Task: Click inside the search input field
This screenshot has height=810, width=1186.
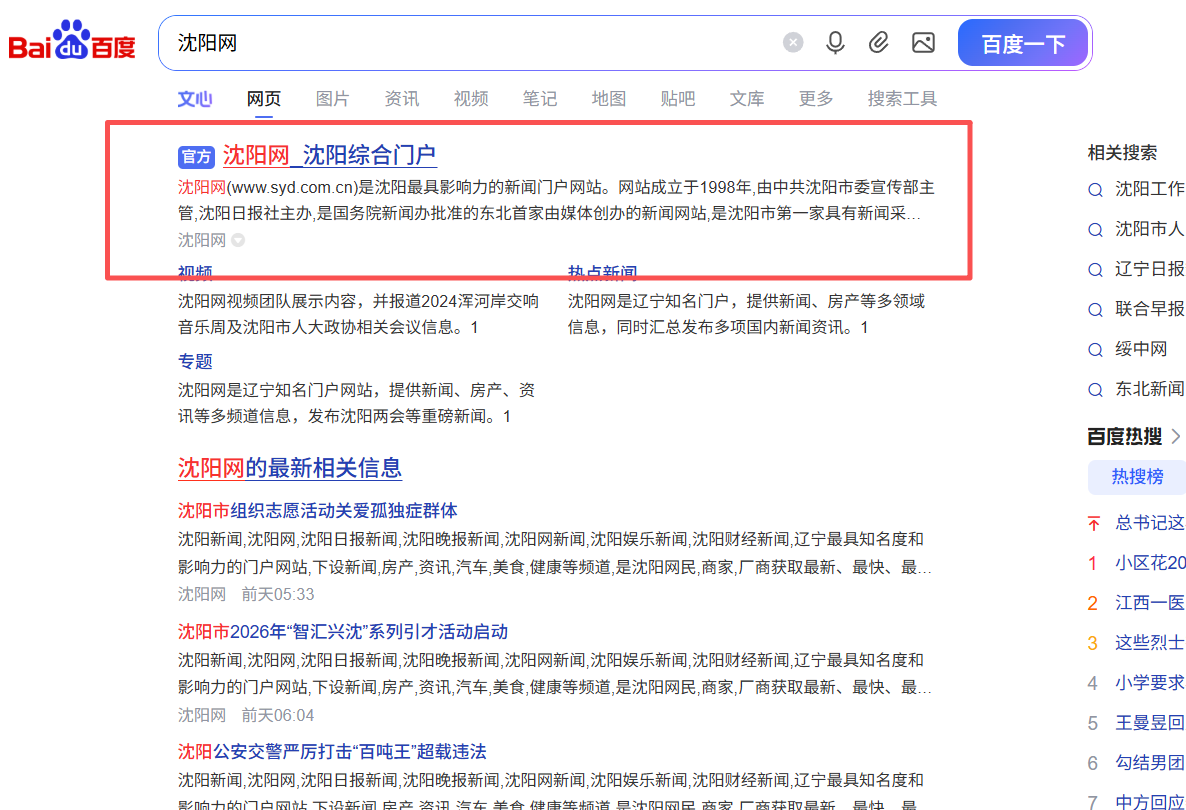Action: pos(450,42)
